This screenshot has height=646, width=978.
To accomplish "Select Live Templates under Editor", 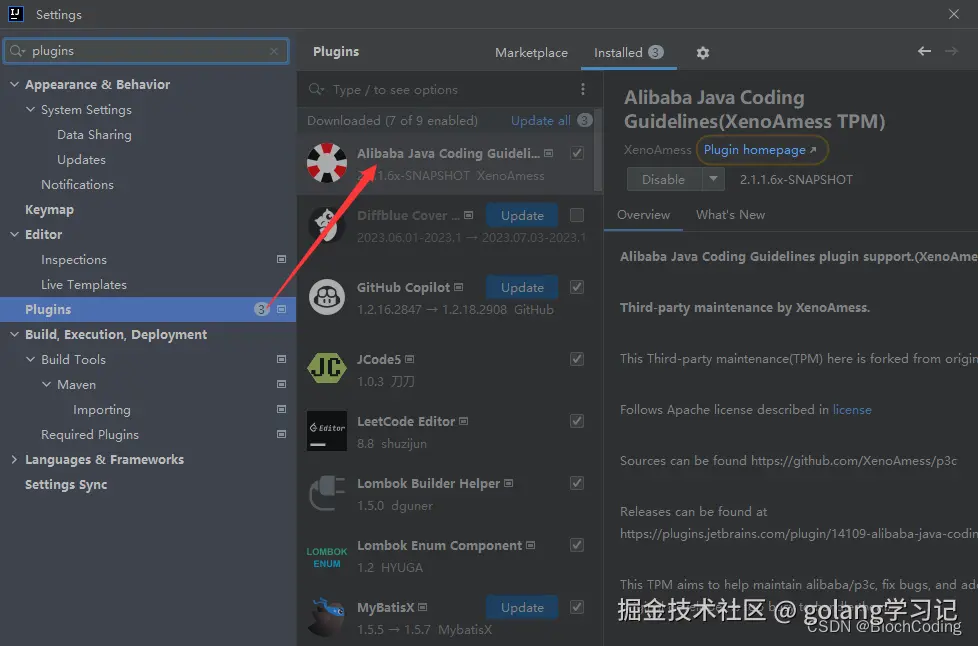I will click(84, 284).
